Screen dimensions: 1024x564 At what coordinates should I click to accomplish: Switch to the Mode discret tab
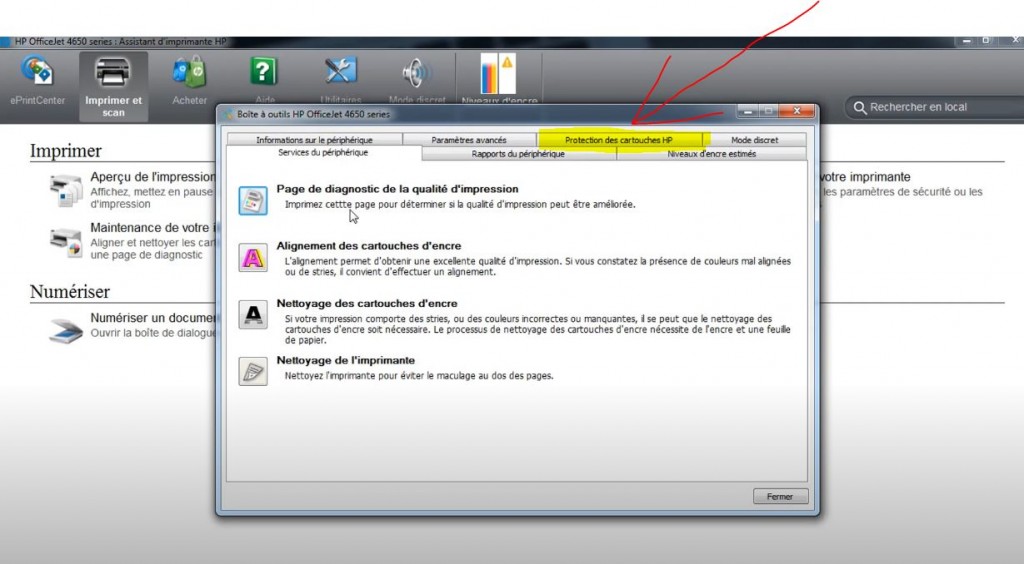tap(754, 140)
